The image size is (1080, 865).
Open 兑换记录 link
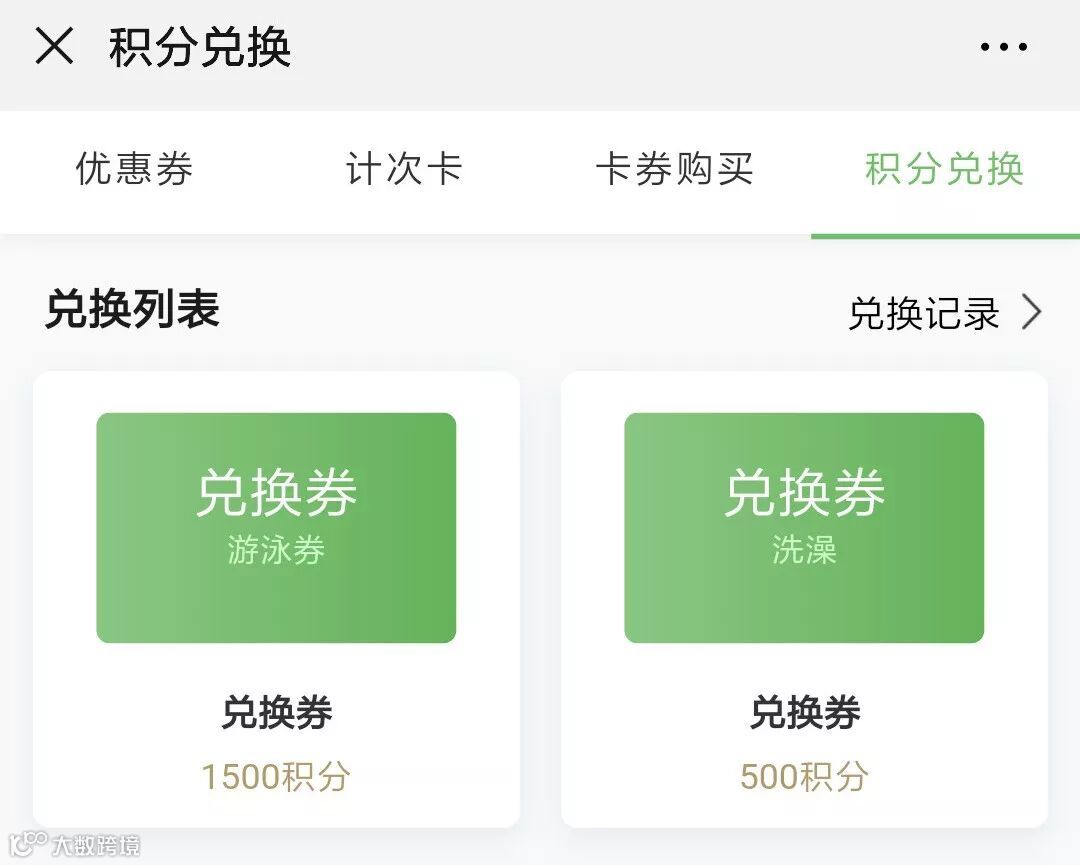point(924,313)
